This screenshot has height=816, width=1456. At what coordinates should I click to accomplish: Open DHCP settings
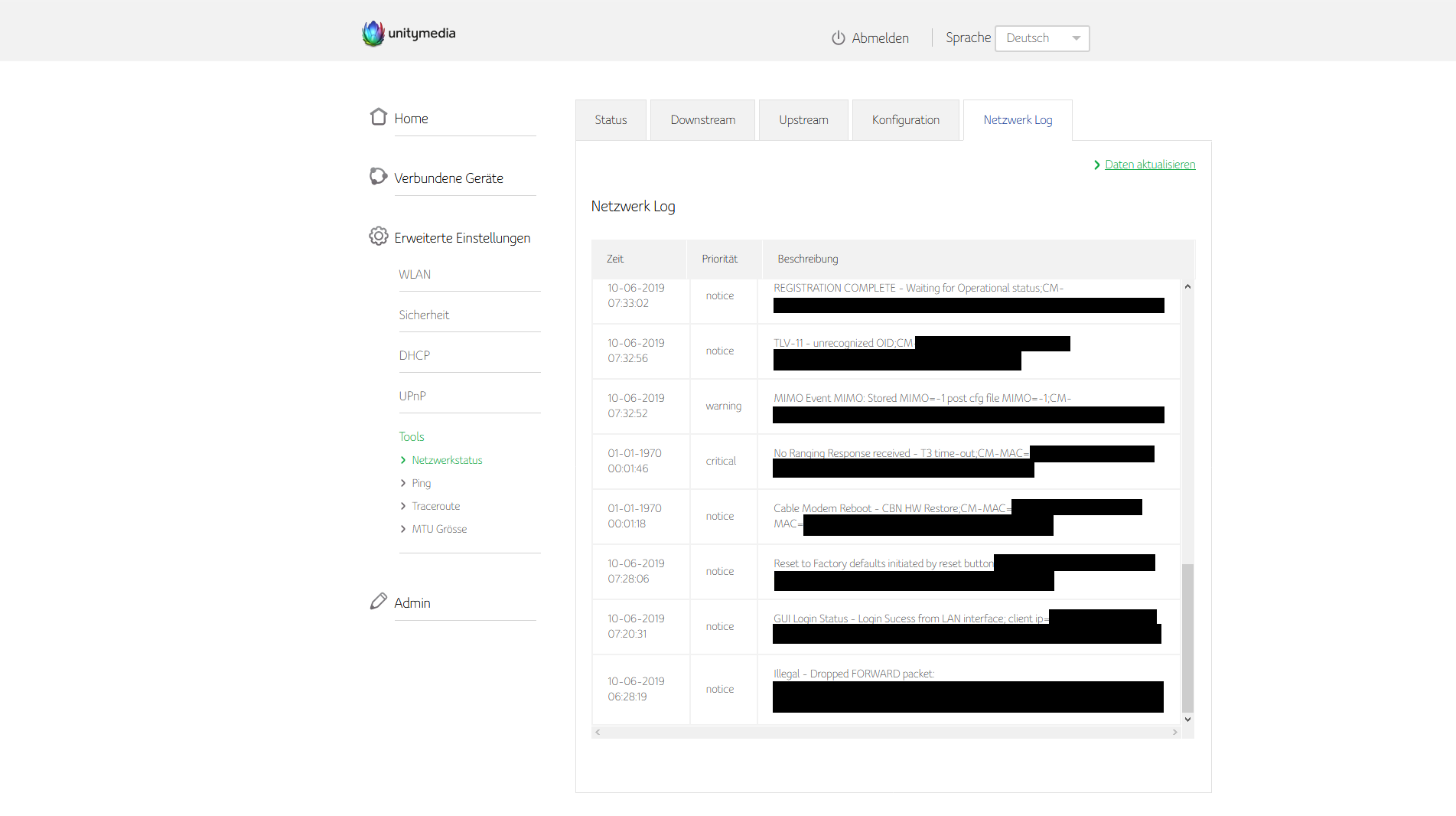coord(414,356)
